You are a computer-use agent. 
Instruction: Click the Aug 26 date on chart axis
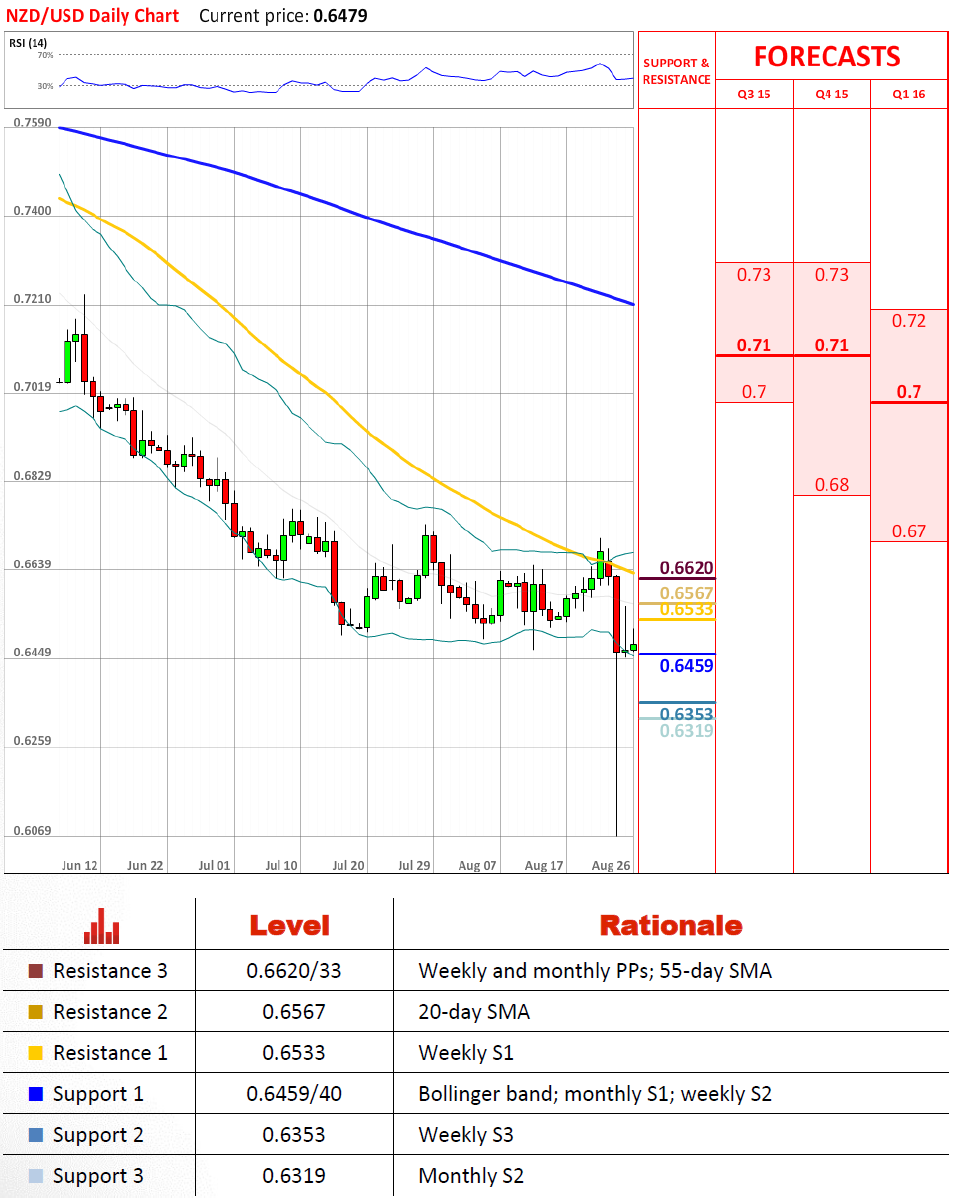click(611, 864)
